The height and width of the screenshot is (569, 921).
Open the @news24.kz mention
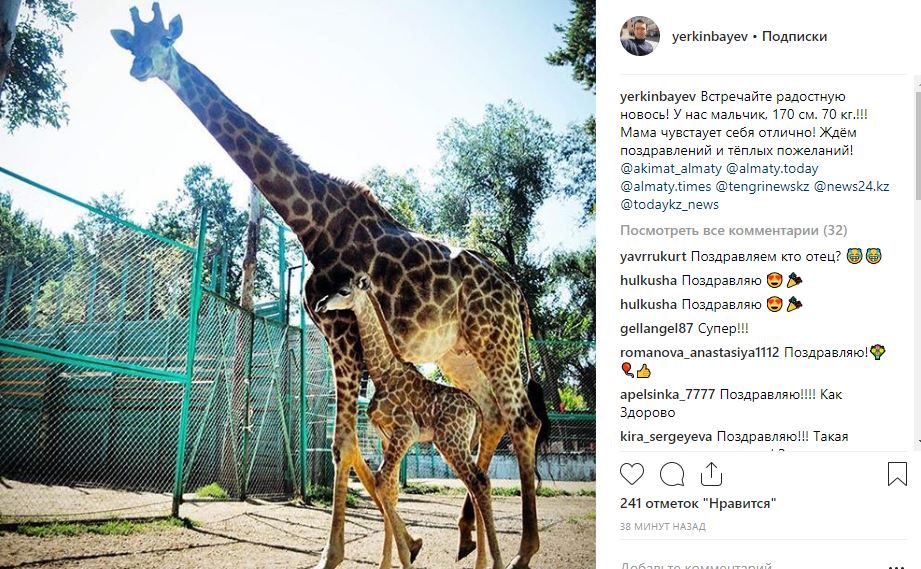tap(851, 187)
